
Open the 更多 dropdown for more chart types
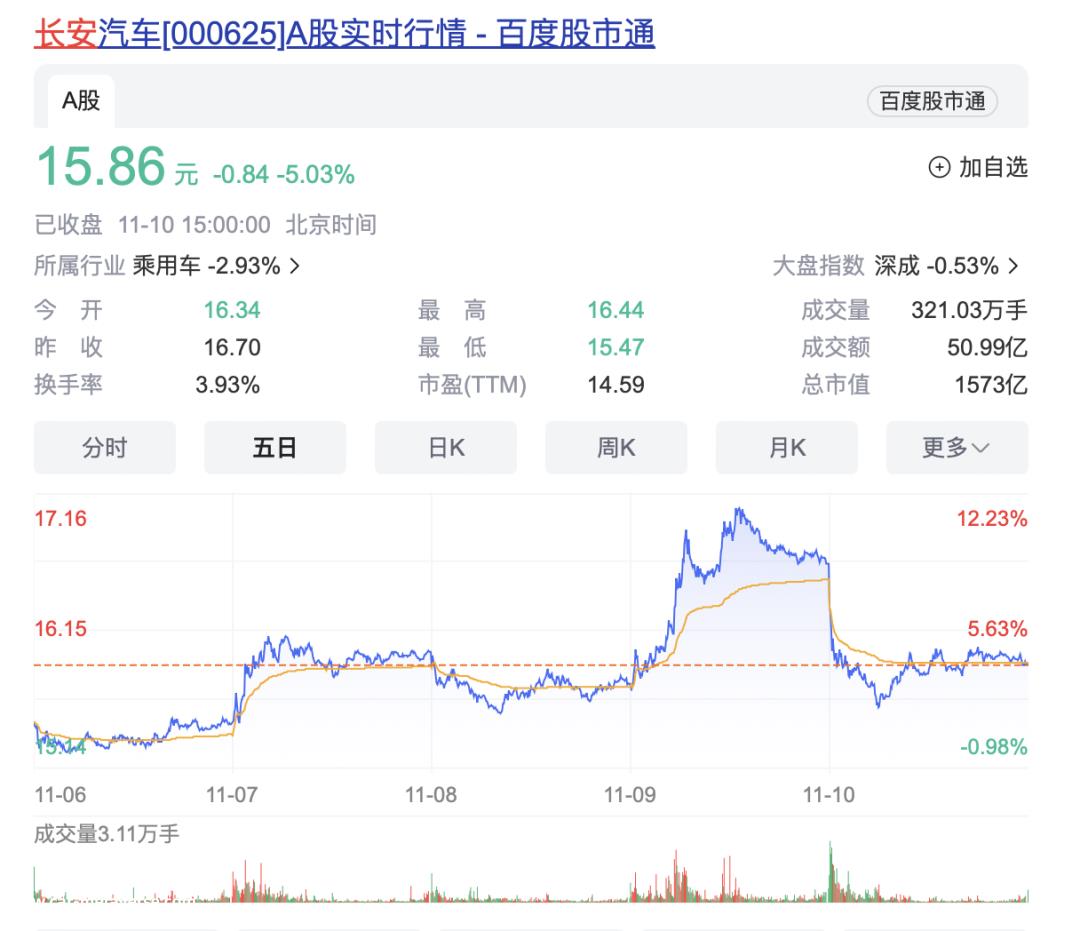point(957,448)
